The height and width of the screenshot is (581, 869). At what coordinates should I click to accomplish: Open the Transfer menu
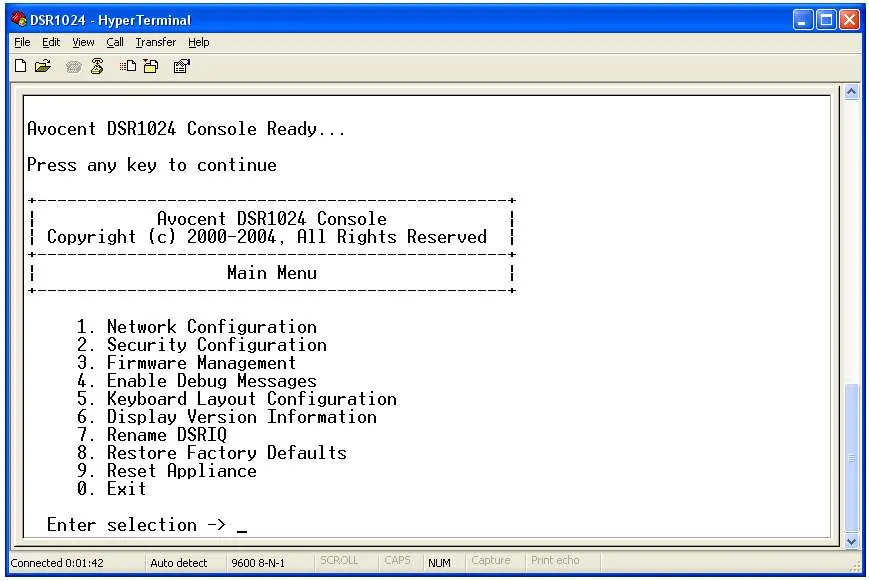pos(156,42)
